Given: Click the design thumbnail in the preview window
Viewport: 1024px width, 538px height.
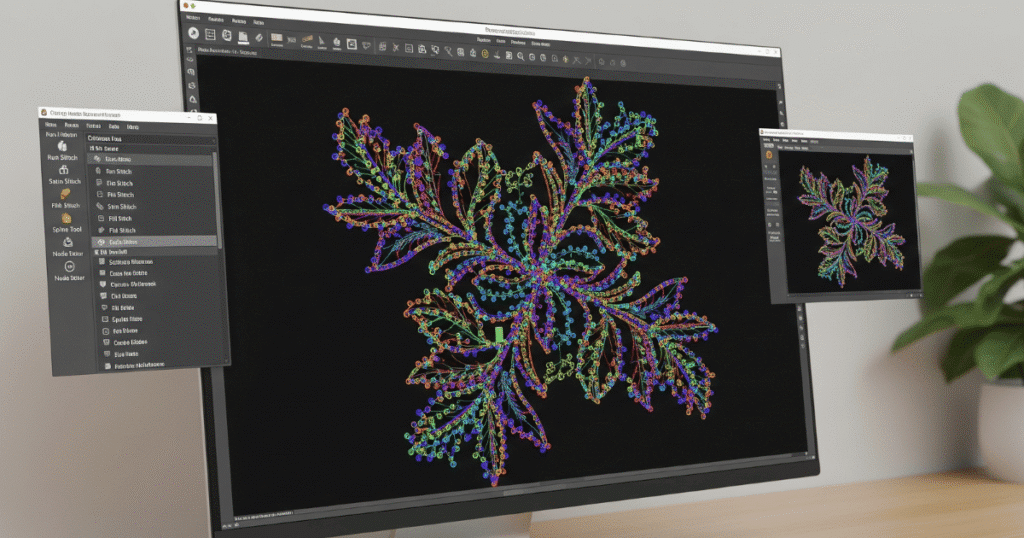Looking at the screenshot, I should 851,221.
